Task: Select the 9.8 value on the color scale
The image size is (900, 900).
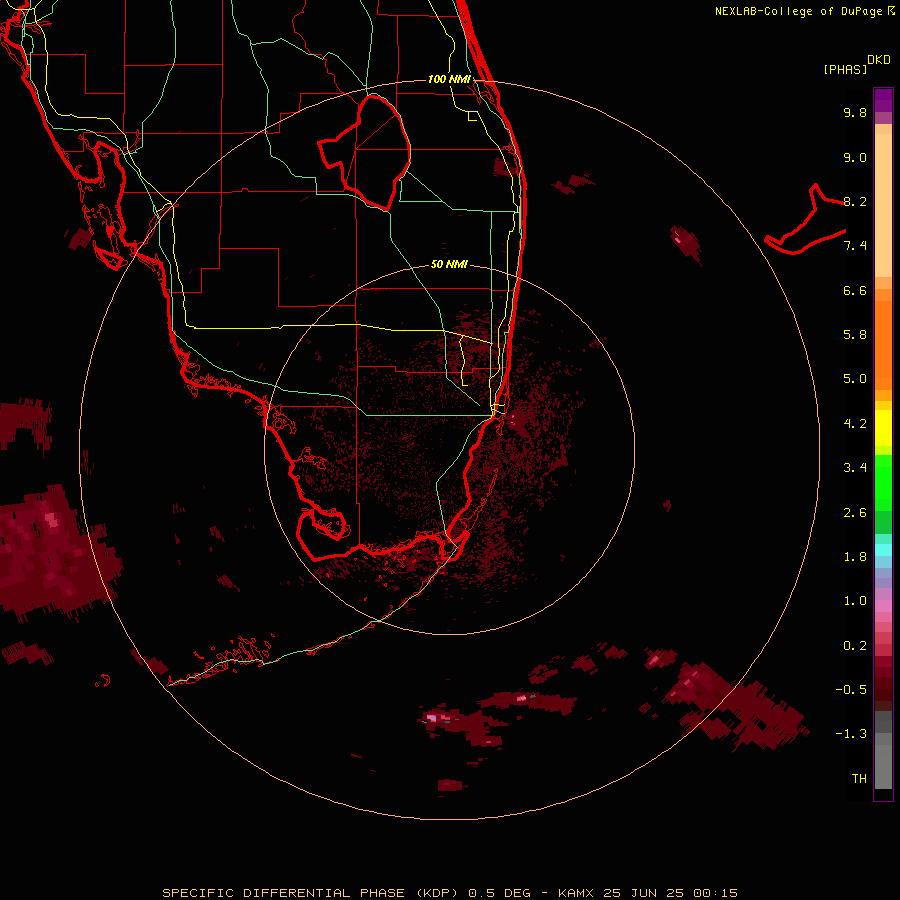Action: click(x=855, y=112)
